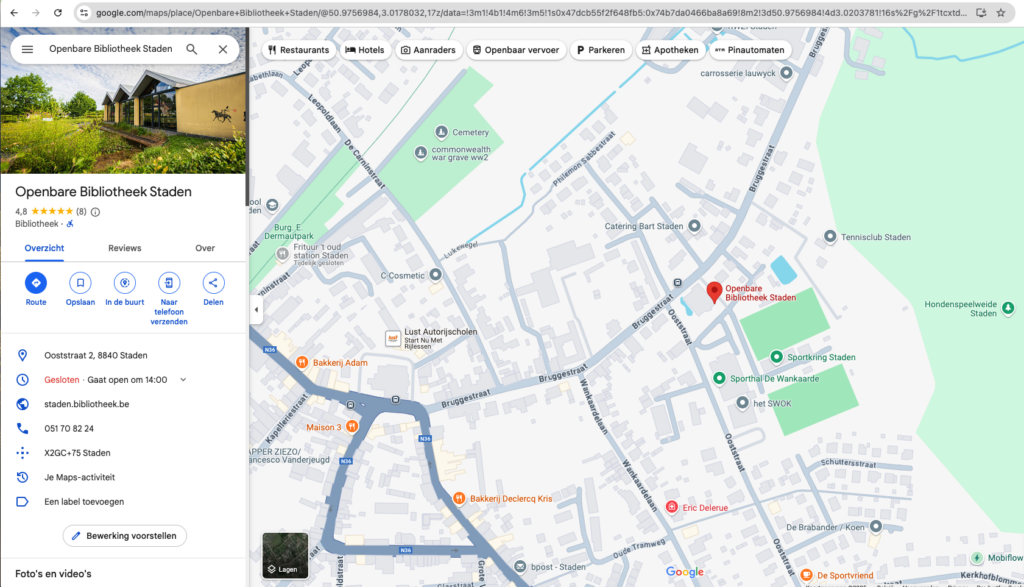Send to phone via Naar telefoon verzenden

(x=169, y=283)
